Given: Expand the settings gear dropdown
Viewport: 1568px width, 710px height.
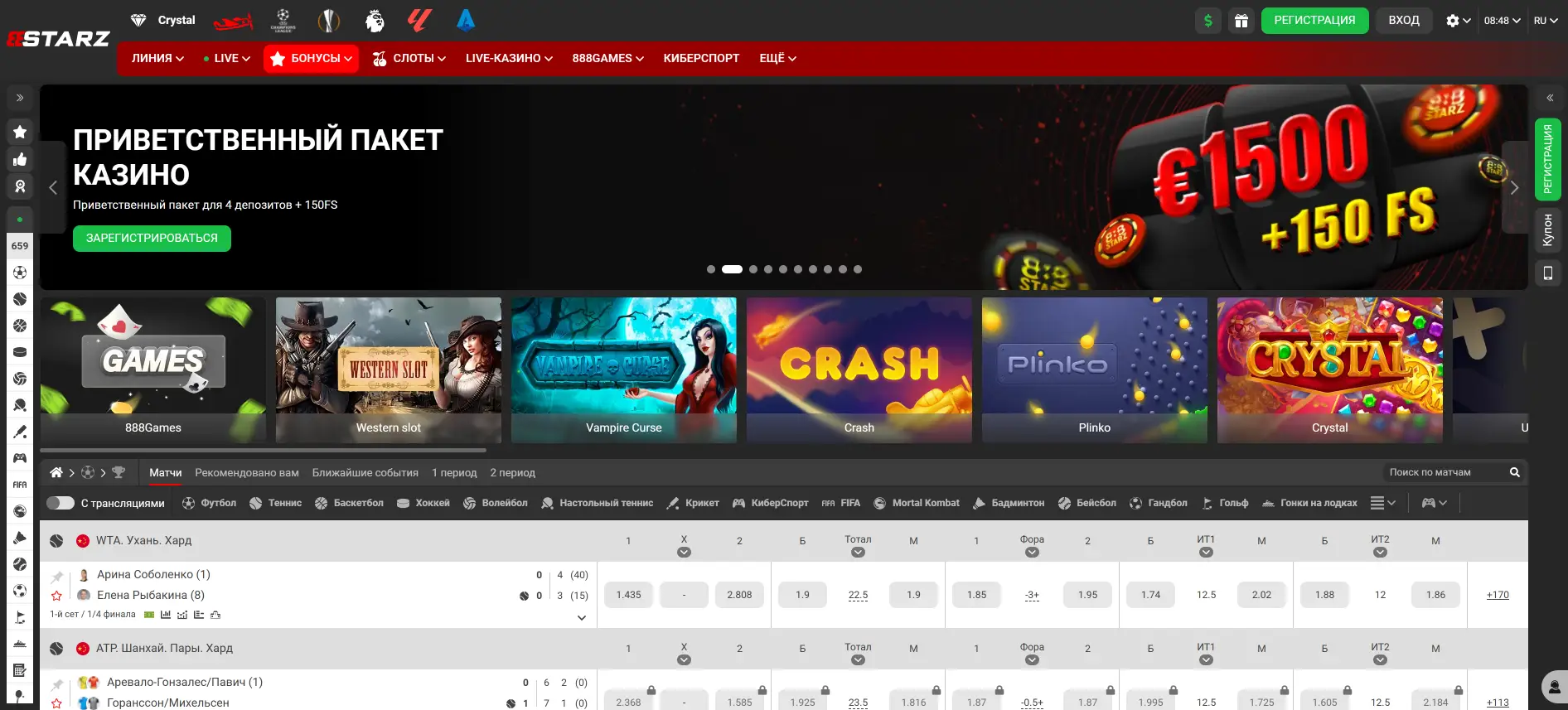Looking at the screenshot, I should coord(1457,21).
